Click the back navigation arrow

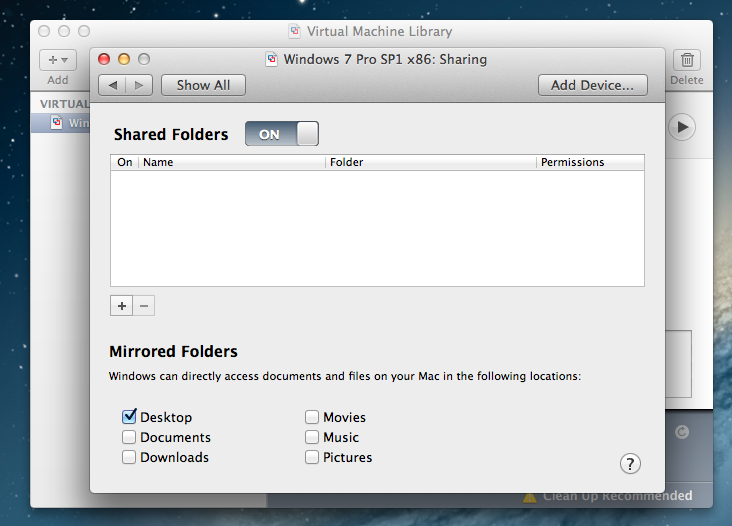click(x=113, y=85)
